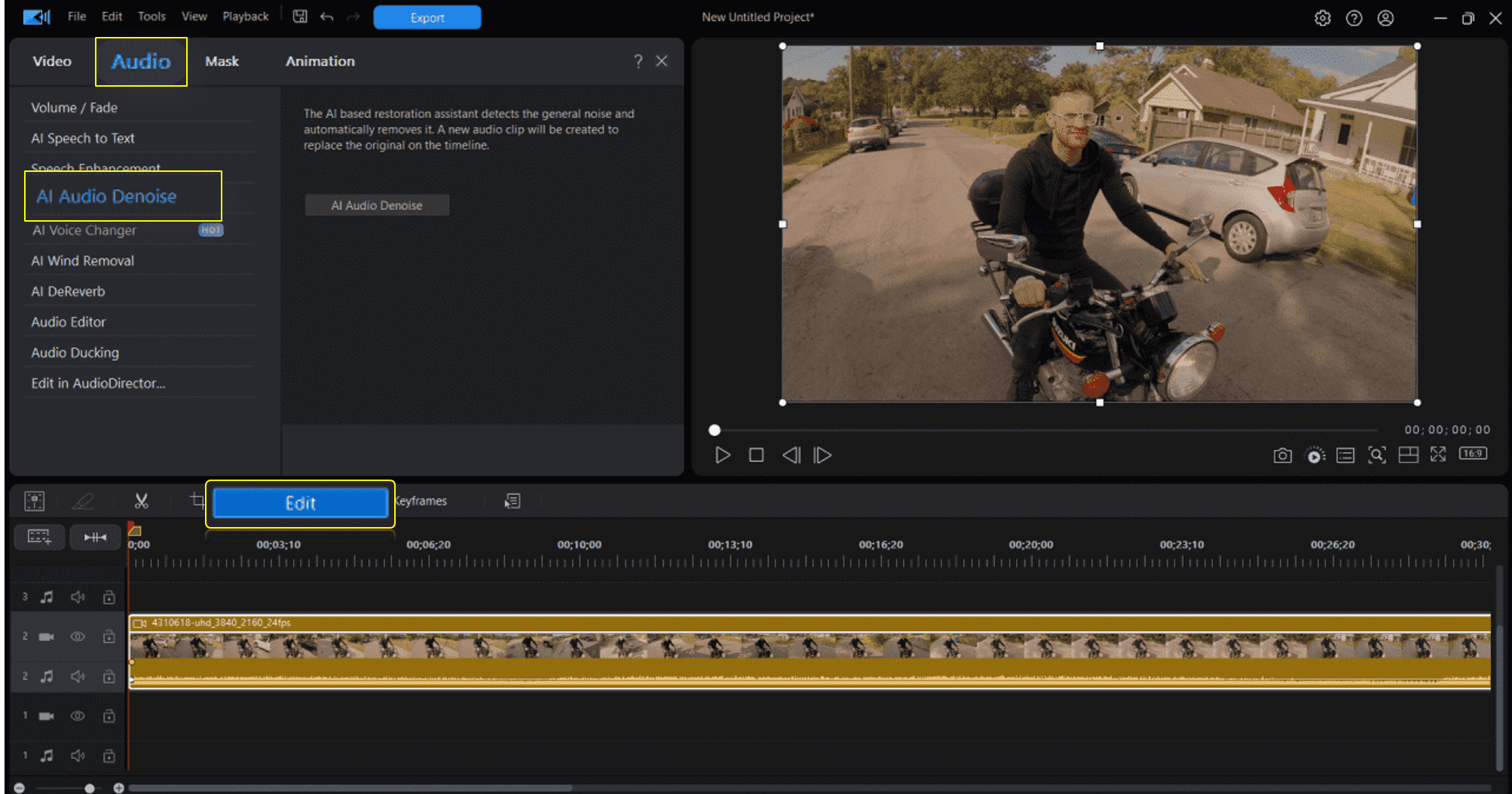Select AI Wind Removal in the audio list
The image size is (1512, 794).
[x=83, y=260]
